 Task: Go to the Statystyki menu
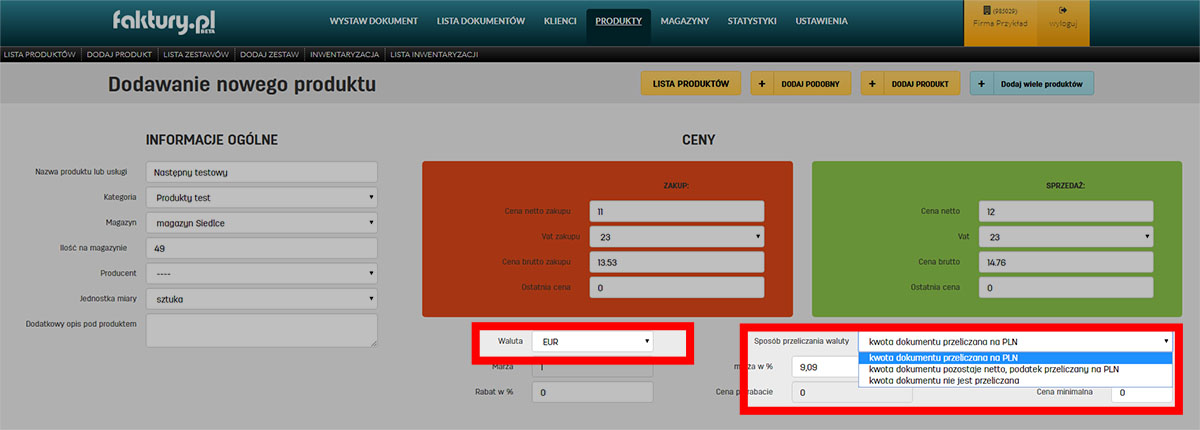(x=753, y=21)
